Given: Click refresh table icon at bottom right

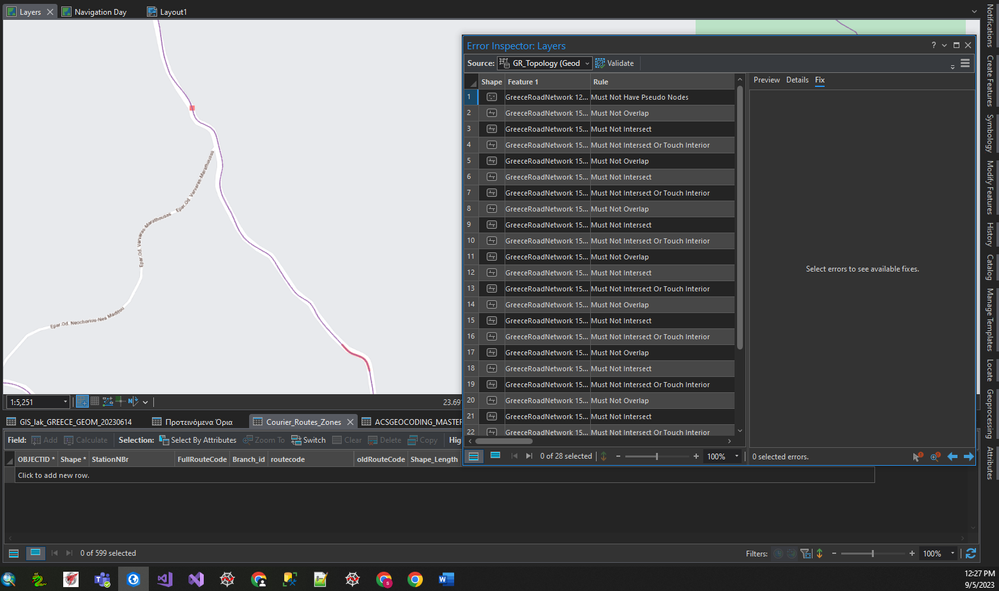Looking at the screenshot, I should tap(969, 553).
